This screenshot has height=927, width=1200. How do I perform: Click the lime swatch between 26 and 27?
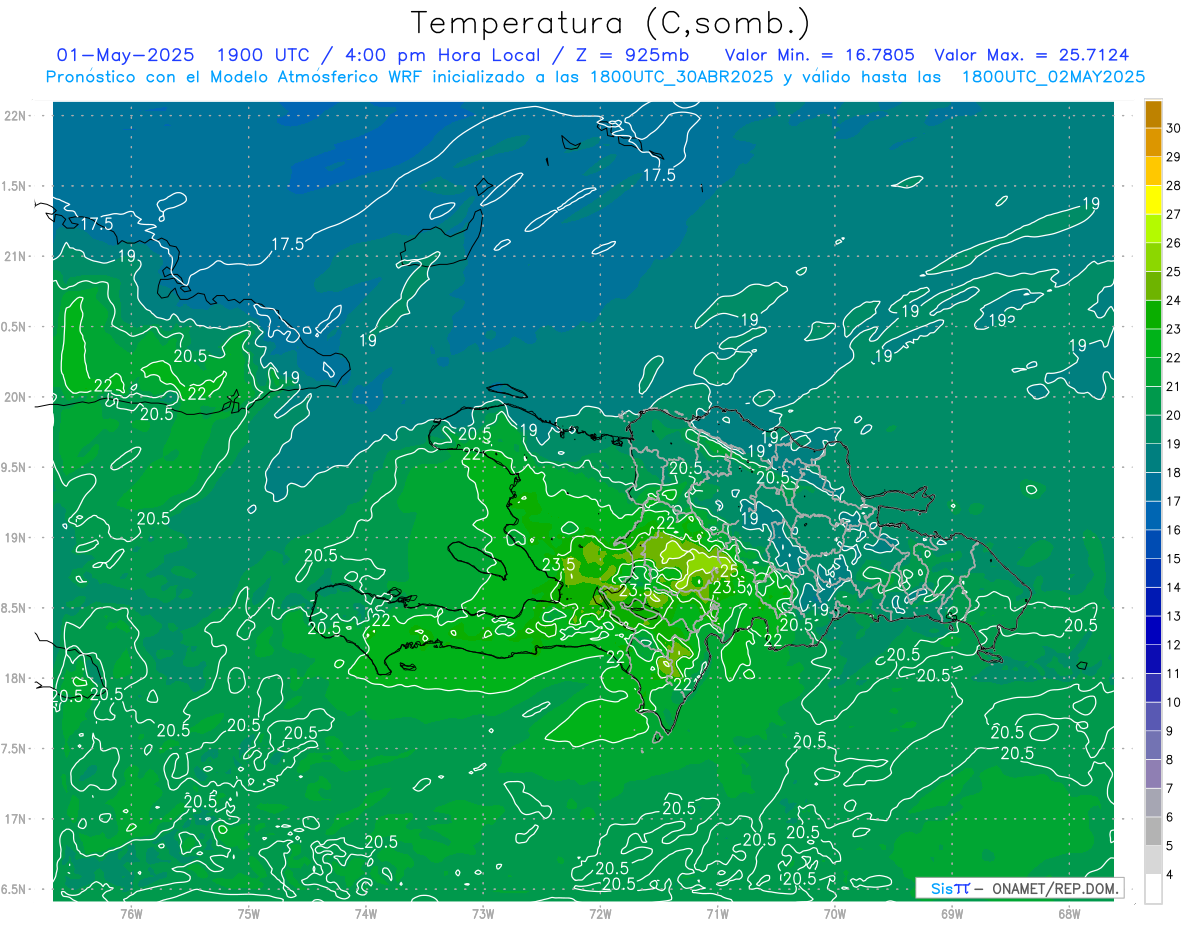coord(1153,229)
